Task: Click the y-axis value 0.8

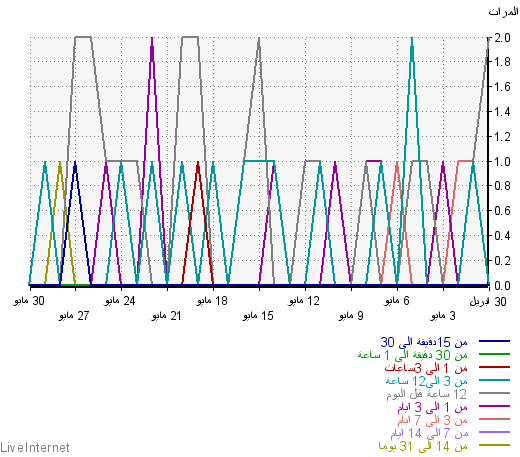Action: point(502,186)
